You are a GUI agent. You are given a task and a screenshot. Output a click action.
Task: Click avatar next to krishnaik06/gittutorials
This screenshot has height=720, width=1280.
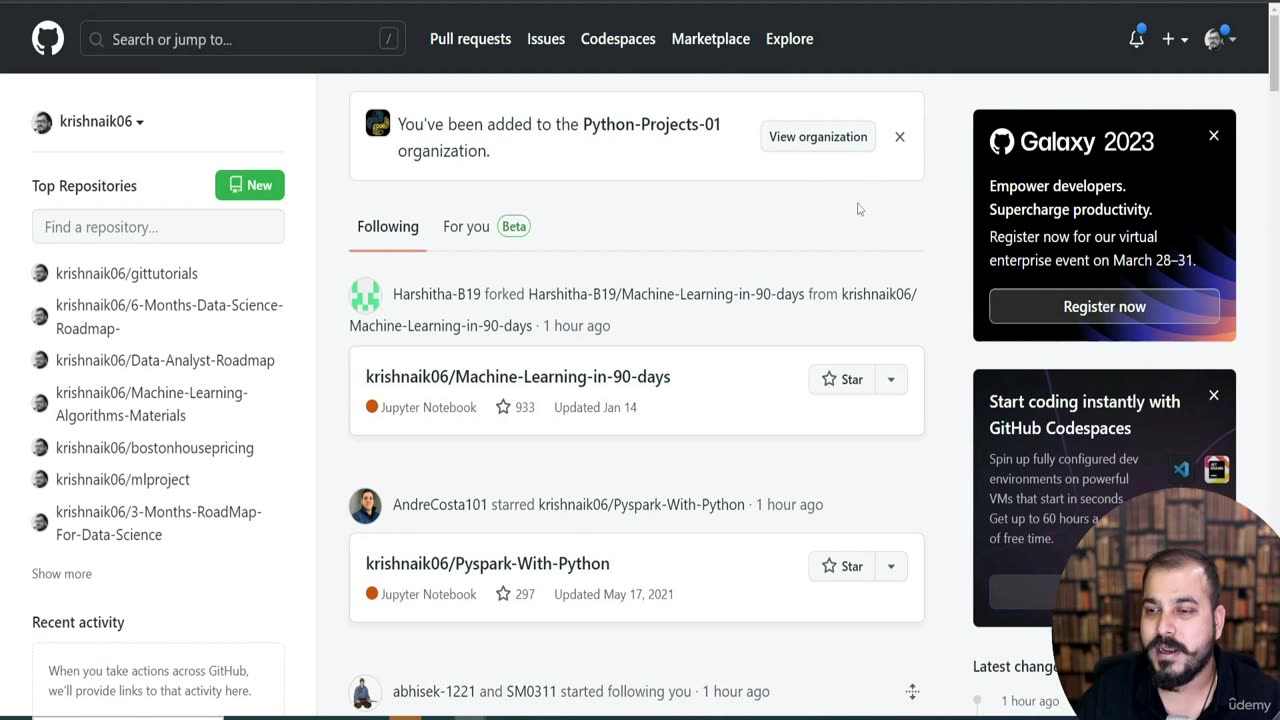40,273
